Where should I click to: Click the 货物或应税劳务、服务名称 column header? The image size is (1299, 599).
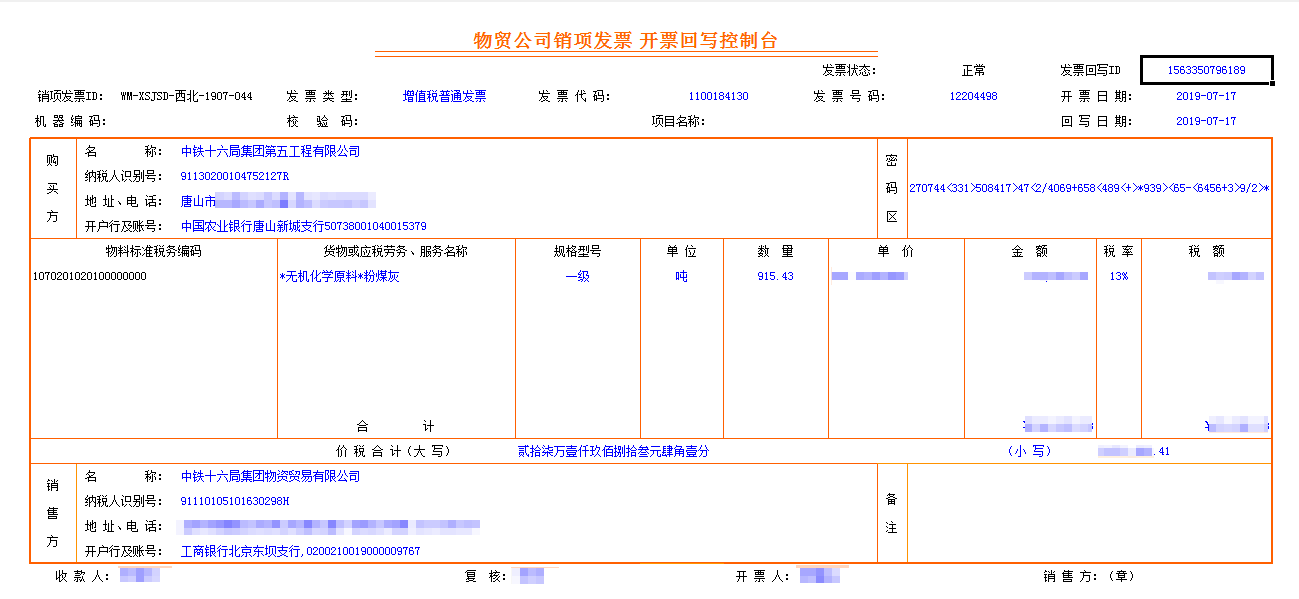pyautogui.click(x=396, y=252)
